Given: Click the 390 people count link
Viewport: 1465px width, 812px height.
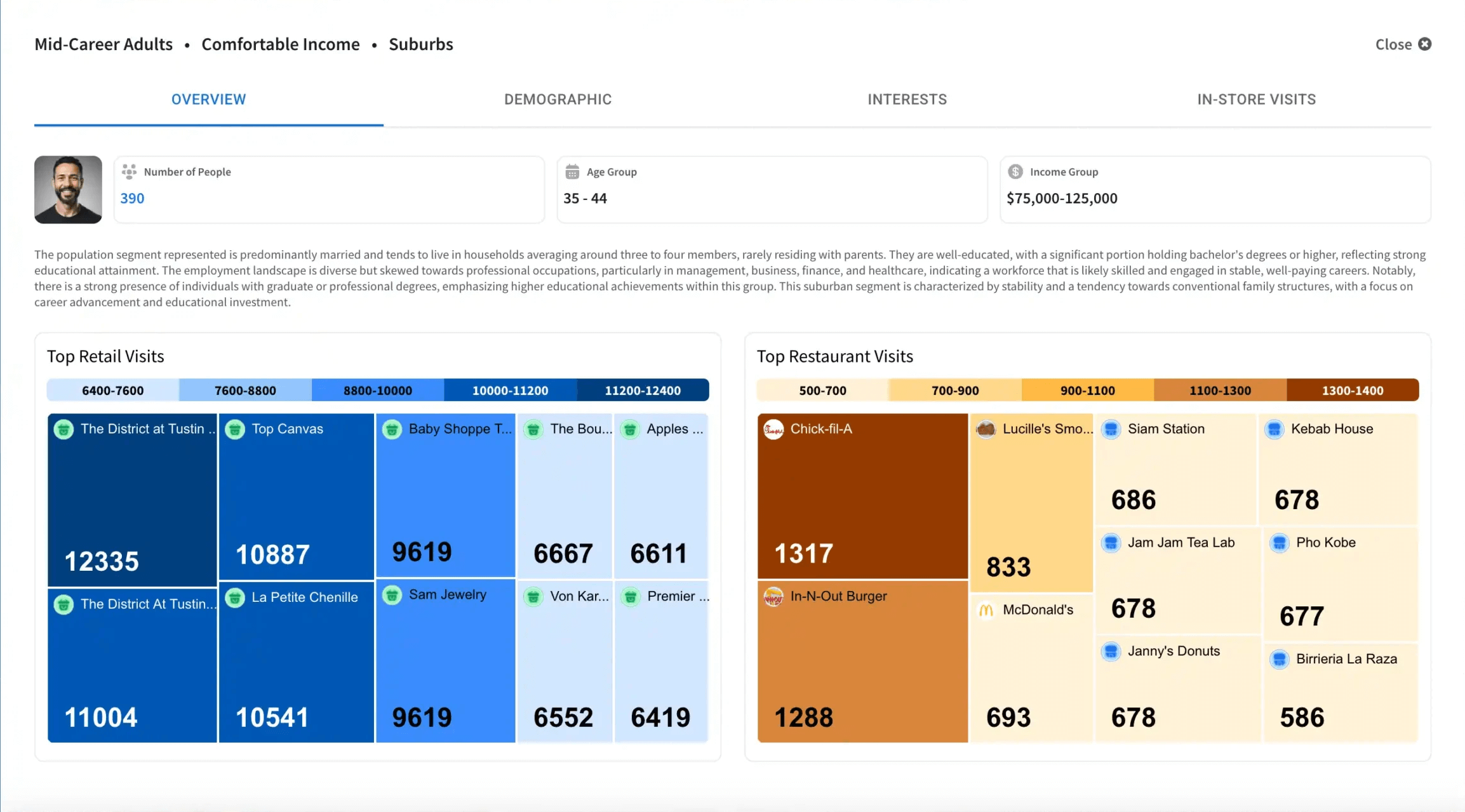Looking at the screenshot, I should pos(132,198).
